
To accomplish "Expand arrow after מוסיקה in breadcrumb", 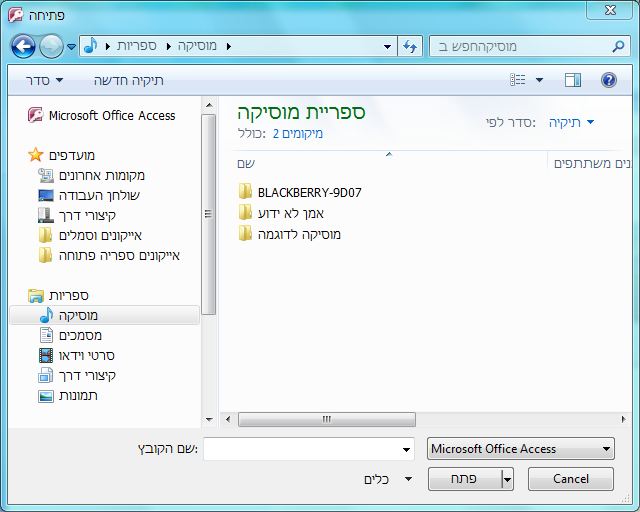I will [229, 47].
